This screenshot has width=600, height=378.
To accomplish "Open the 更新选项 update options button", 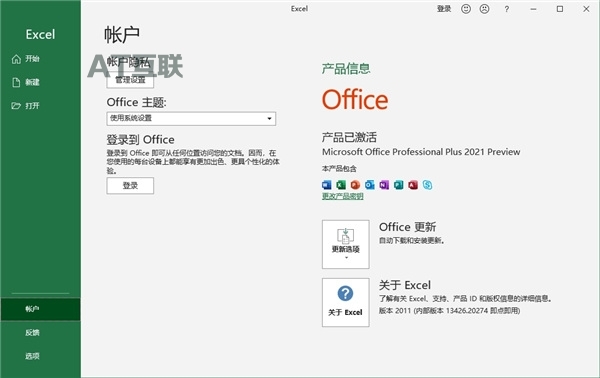I will pyautogui.click(x=346, y=244).
